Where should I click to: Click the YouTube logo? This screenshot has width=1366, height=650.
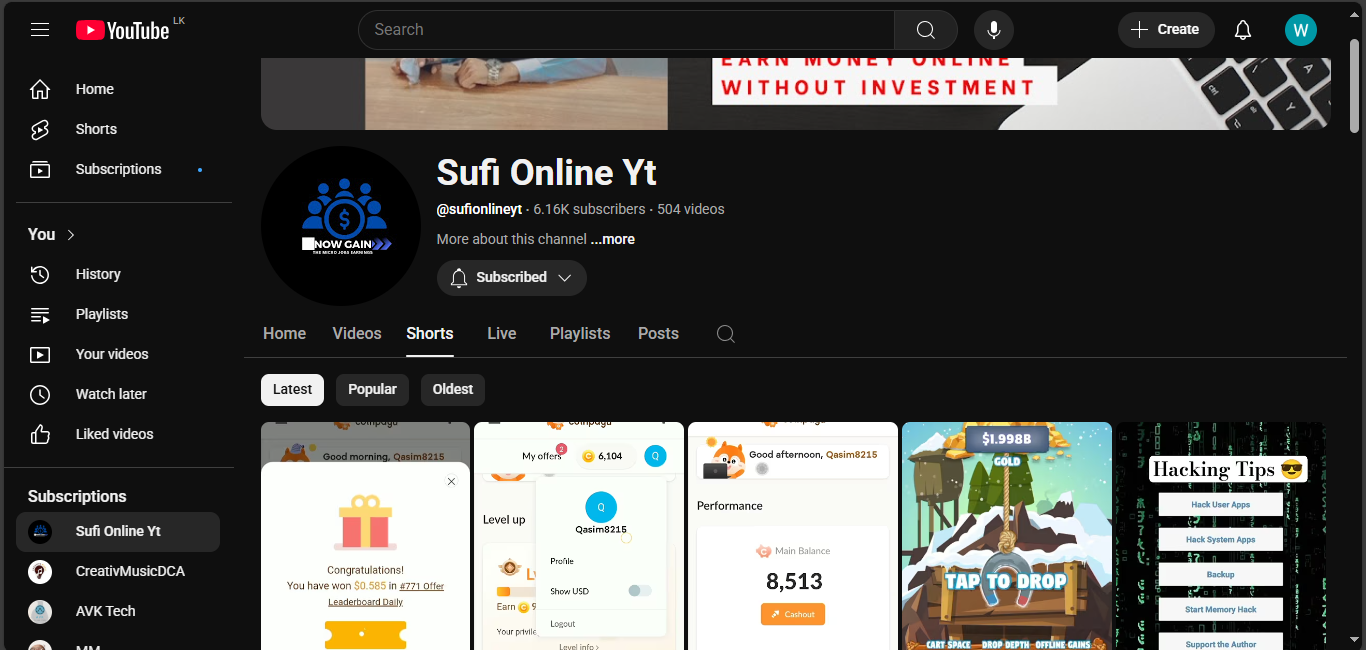pos(123,30)
